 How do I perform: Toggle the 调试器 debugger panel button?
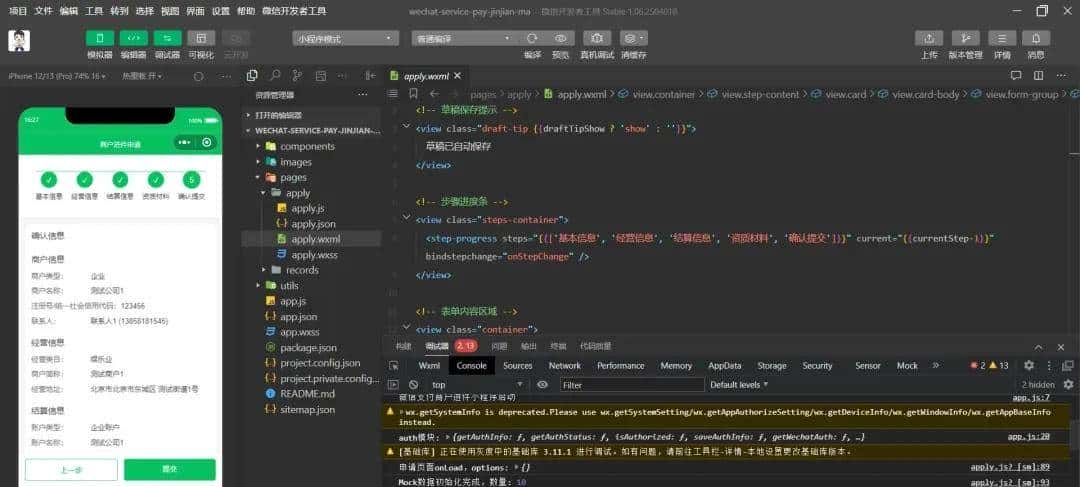(x=167, y=39)
